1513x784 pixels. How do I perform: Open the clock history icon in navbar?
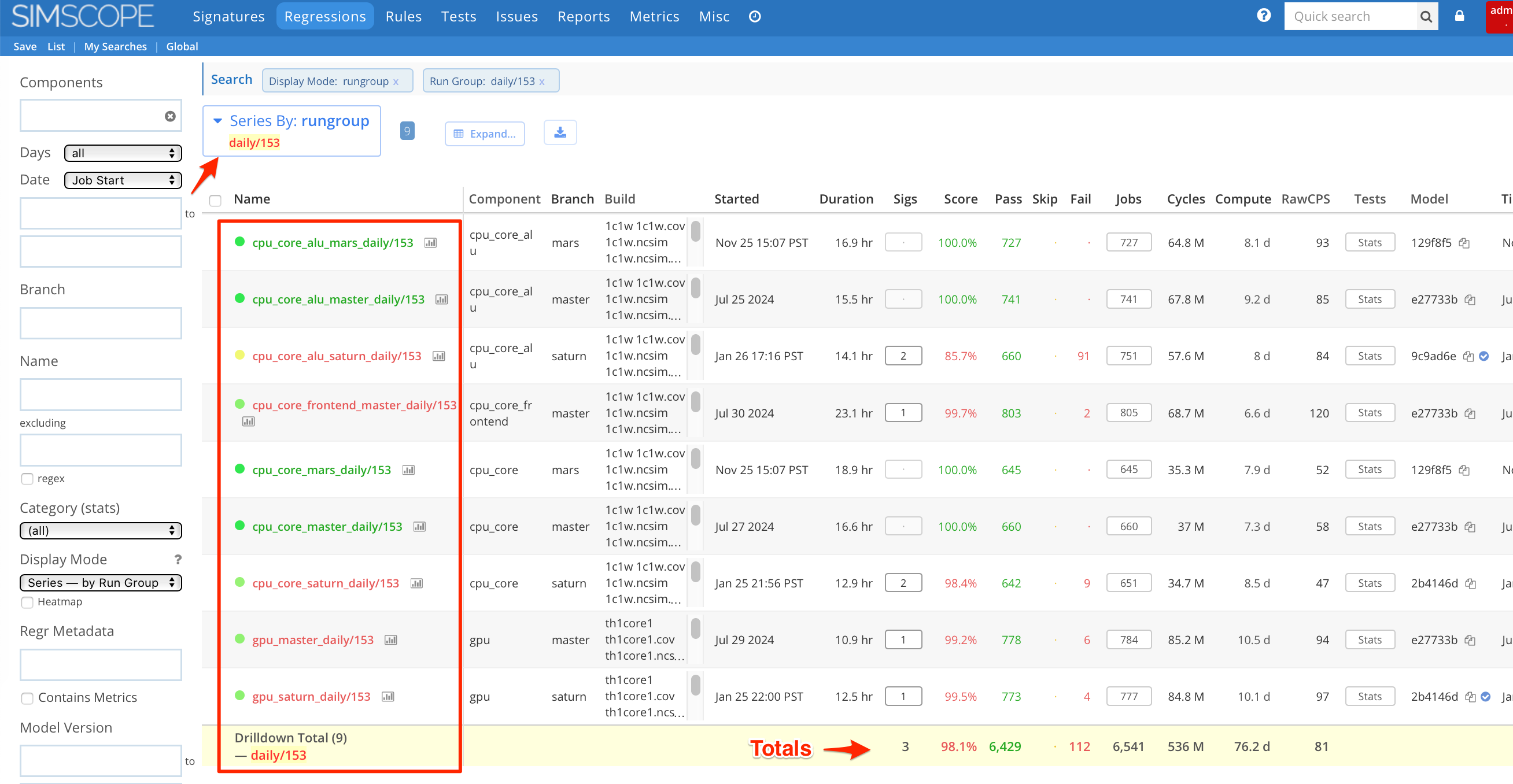coord(755,16)
